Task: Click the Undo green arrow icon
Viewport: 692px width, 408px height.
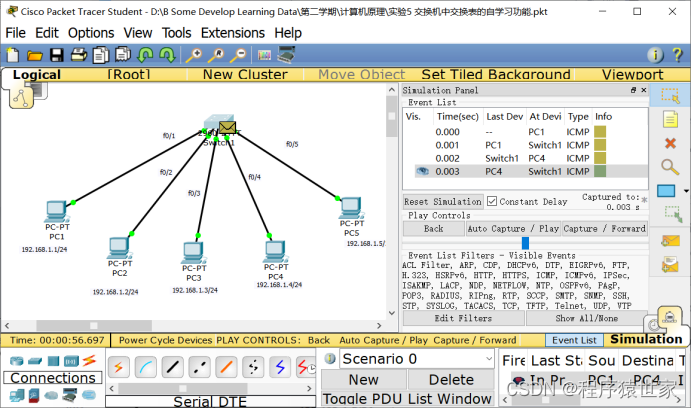Action: click(145, 55)
